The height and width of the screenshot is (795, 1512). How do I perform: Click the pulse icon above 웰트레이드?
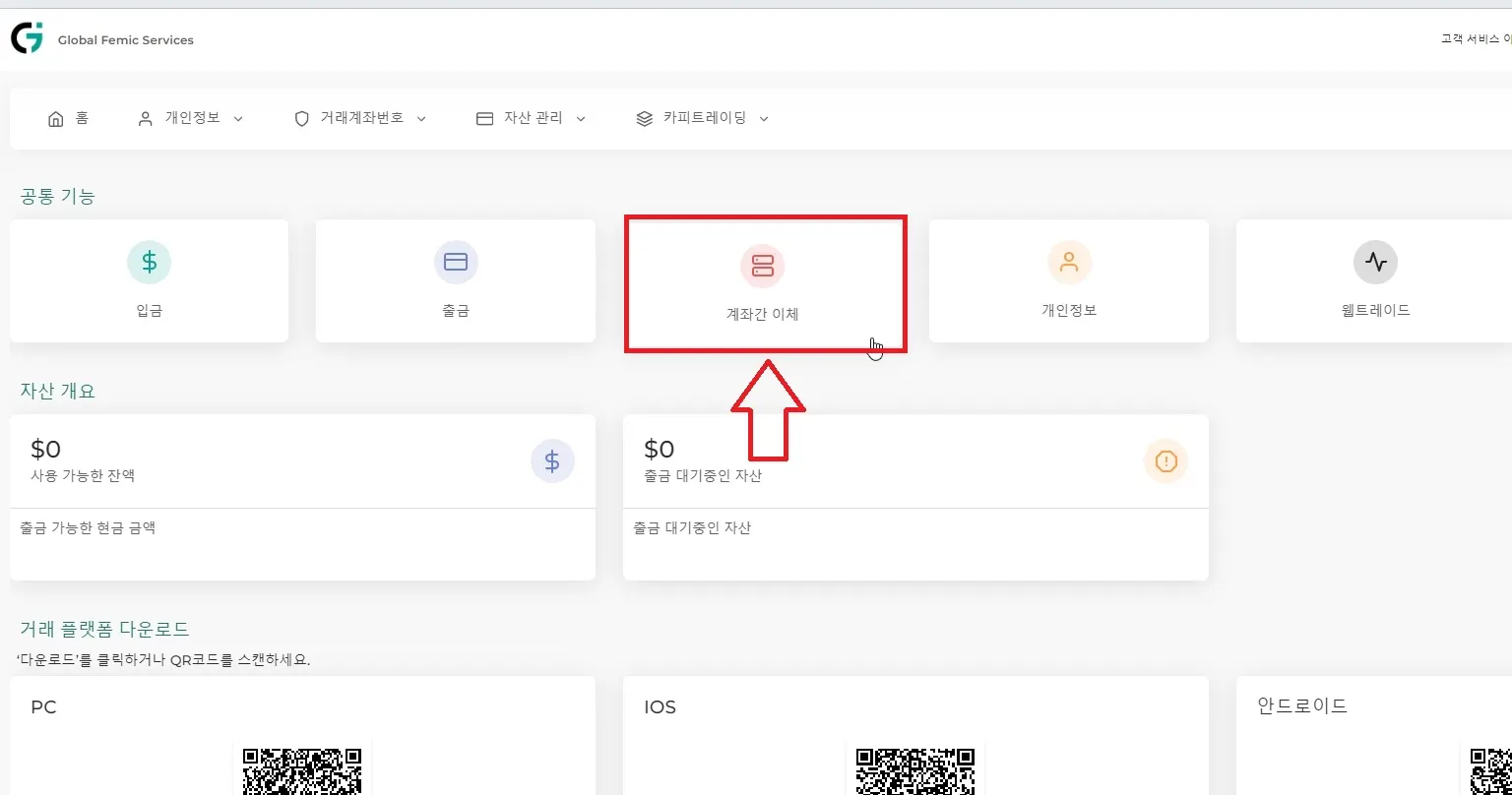[x=1376, y=262]
